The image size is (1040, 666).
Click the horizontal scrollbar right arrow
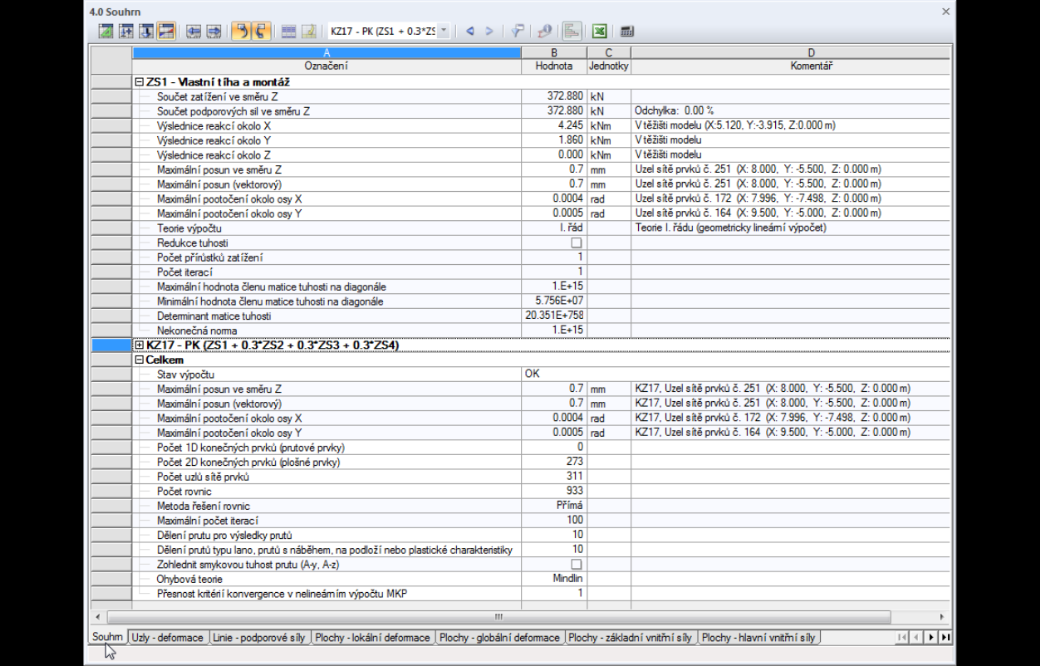[x=941, y=617]
